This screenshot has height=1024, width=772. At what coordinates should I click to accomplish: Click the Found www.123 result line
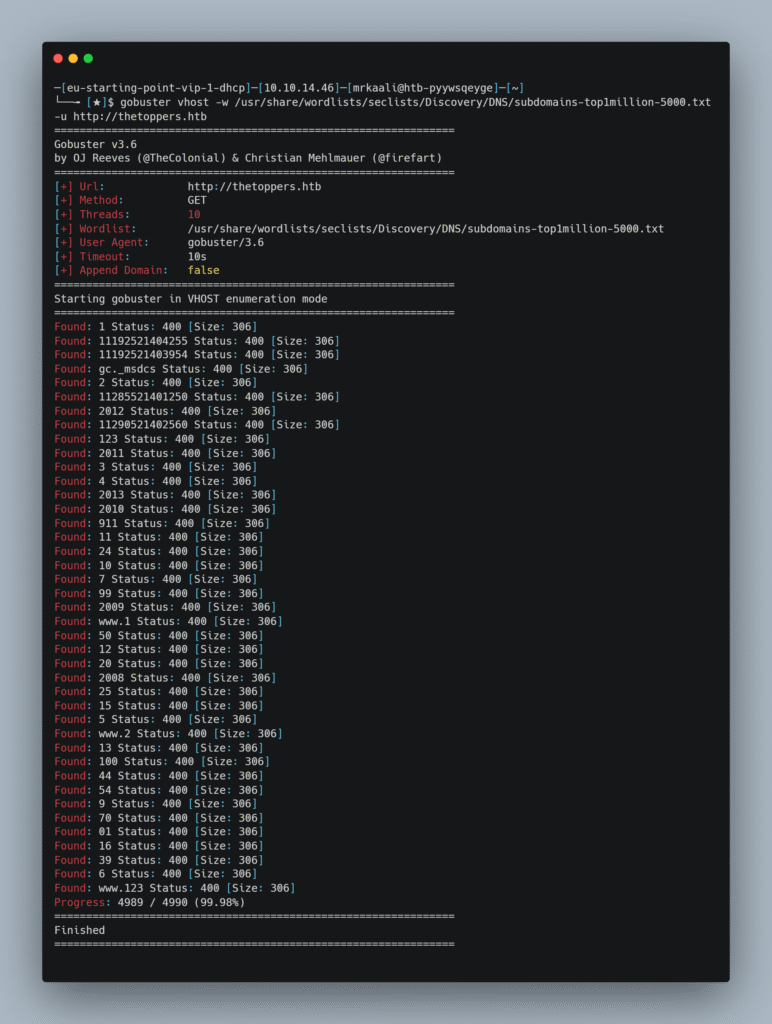[174, 888]
